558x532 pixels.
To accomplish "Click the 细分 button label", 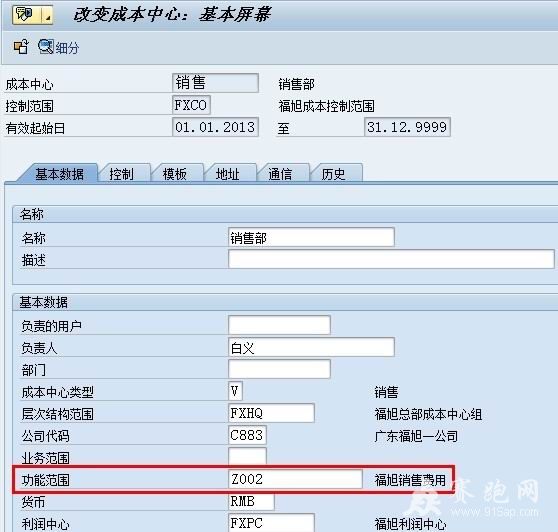I will [x=67, y=48].
